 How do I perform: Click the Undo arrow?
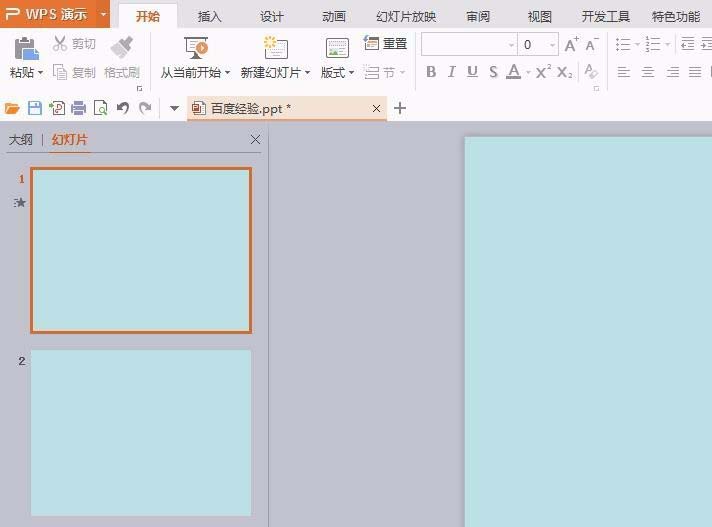tap(123, 108)
